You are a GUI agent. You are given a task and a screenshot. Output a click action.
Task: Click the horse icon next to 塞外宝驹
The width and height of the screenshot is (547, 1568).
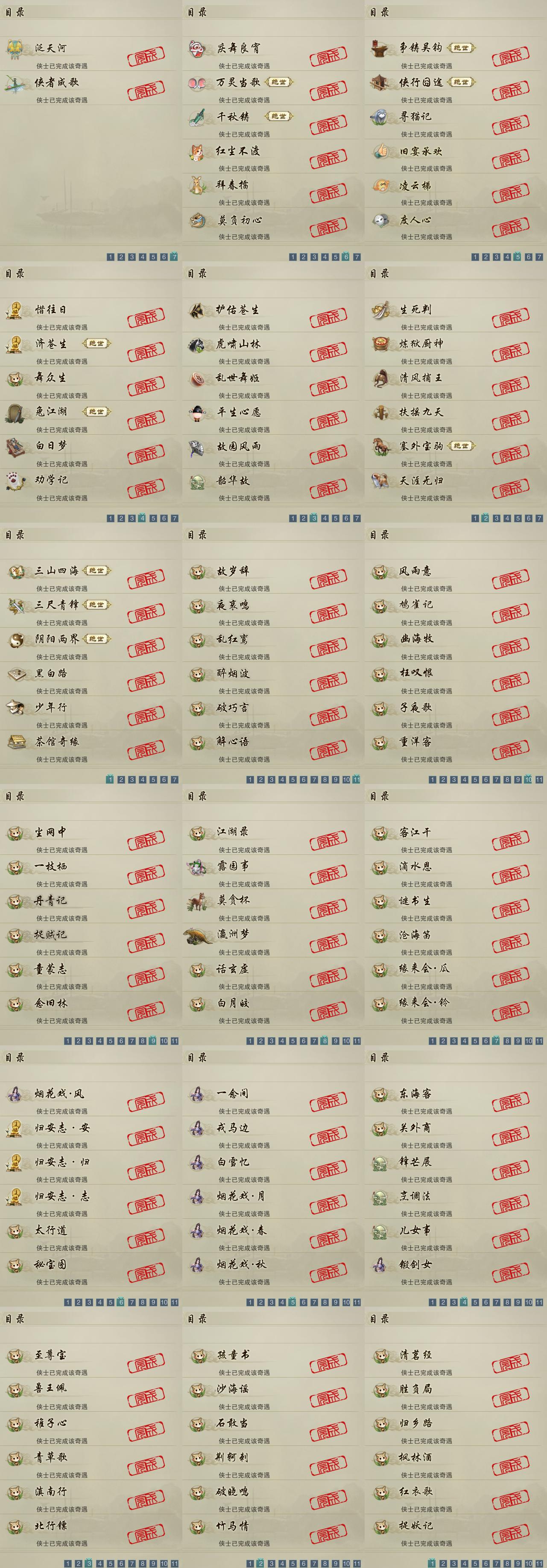(380, 447)
